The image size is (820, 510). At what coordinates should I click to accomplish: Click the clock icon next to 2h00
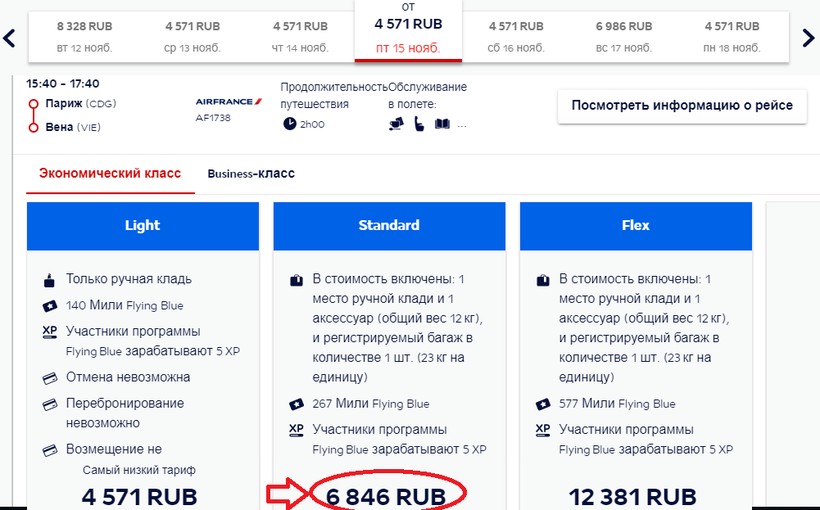pyautogui.click(x=290, y=124)
